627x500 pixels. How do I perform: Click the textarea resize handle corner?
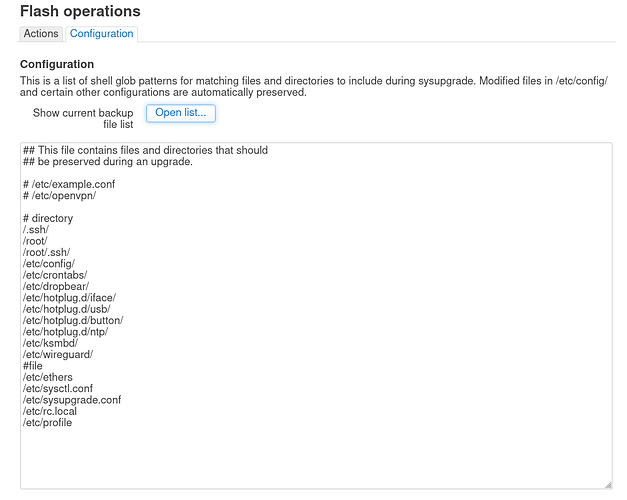click(x=608, y=485)
